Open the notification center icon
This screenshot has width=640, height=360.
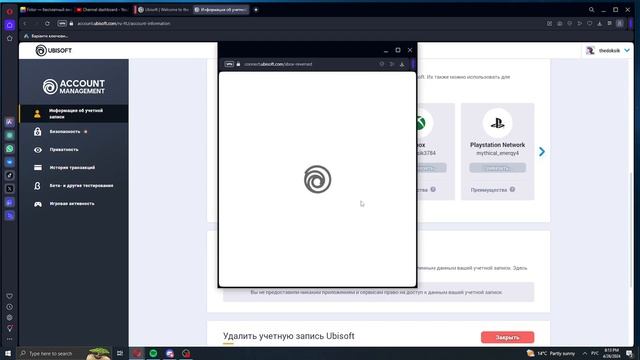[x=629, y=353]
